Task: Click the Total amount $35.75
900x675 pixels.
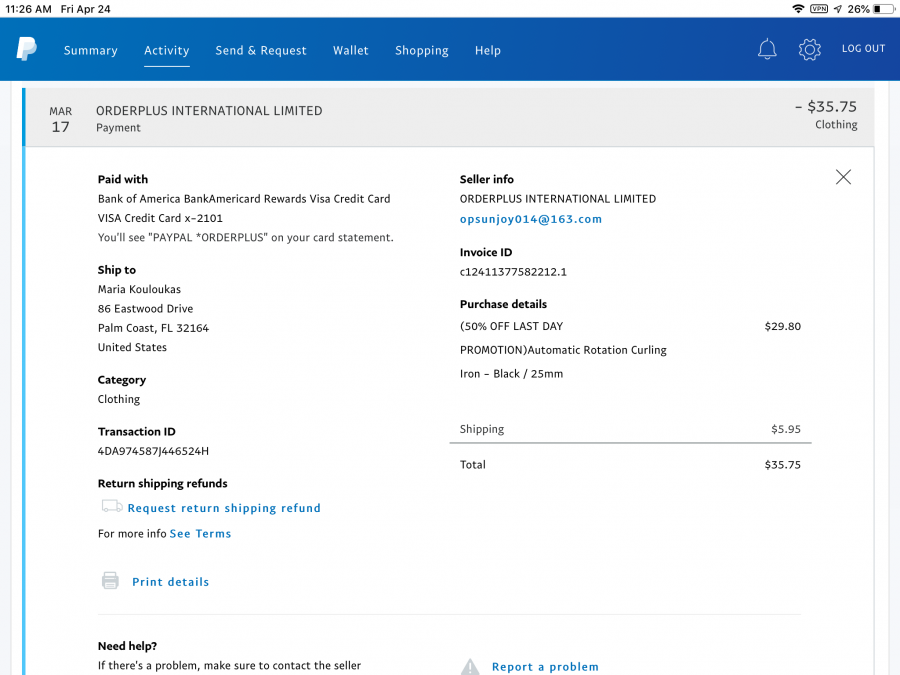Action: [x=782, y=465]
